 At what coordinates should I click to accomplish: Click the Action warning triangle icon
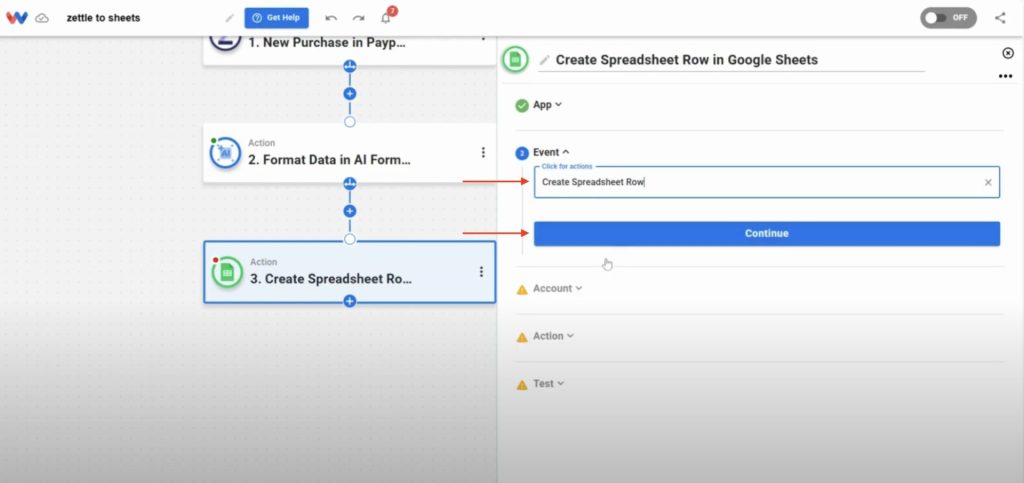point(522,337)
